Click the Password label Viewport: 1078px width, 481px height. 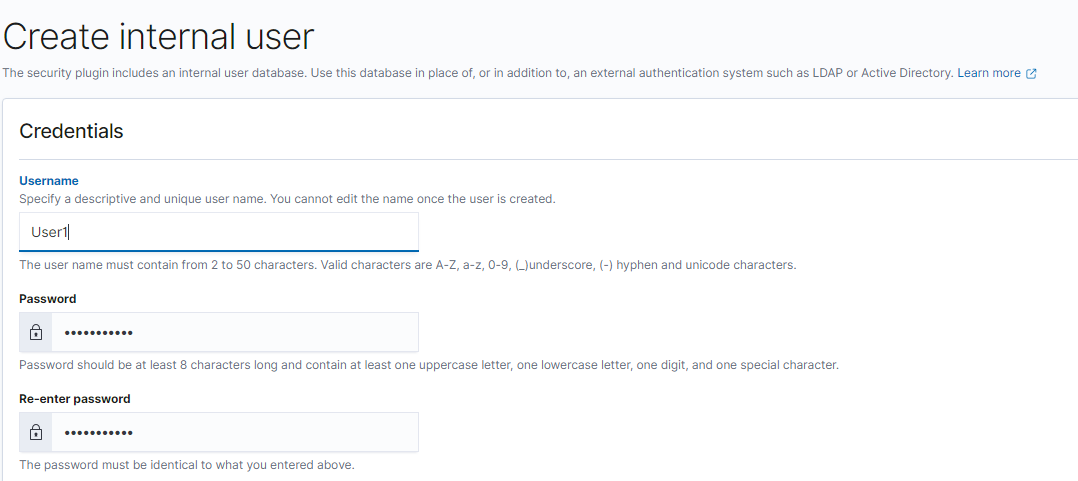[x=47, y=299]
